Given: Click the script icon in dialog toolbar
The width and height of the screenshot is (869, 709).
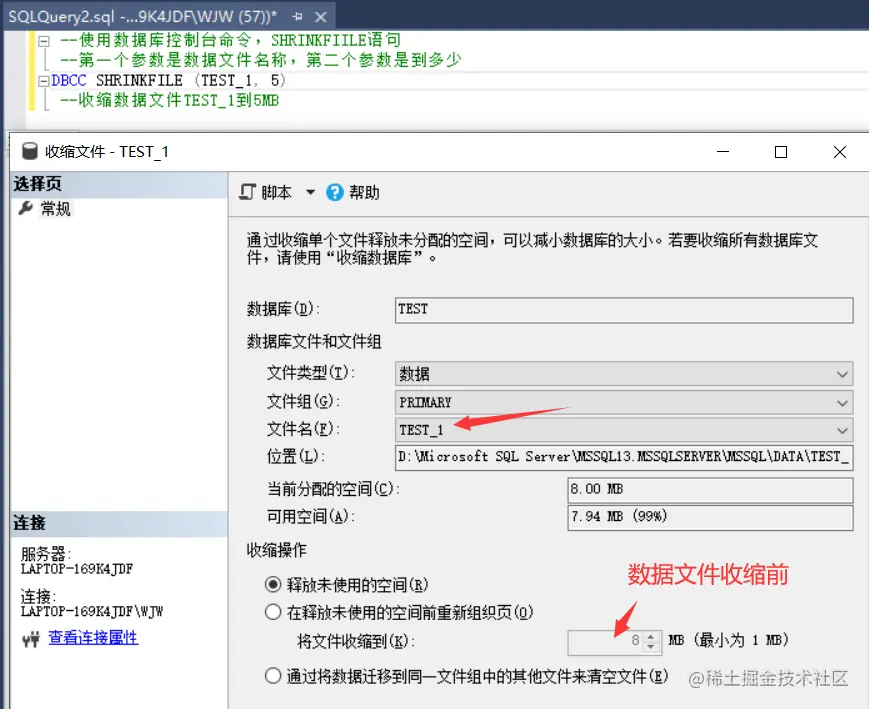Looking at the screenshot, I should click(247, 192).
